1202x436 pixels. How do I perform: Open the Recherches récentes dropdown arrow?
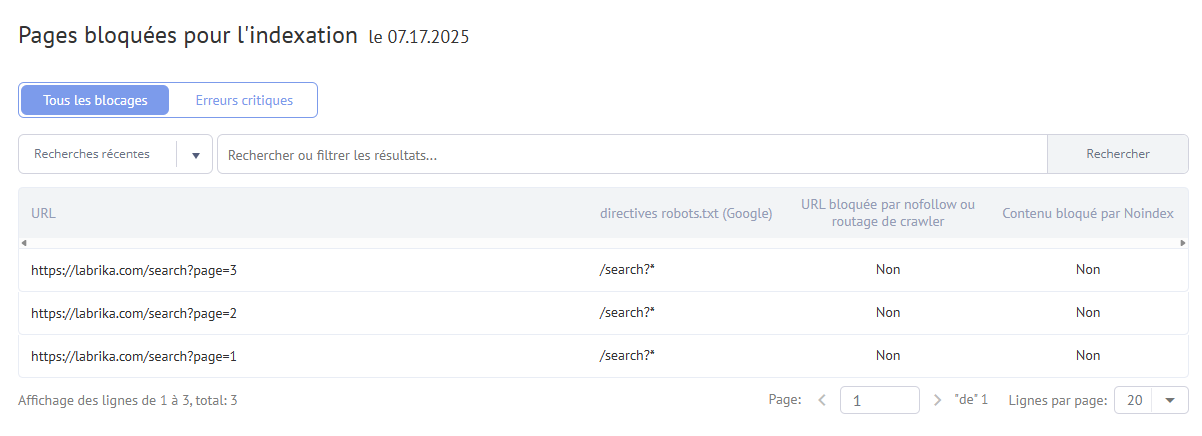[196, 155]
